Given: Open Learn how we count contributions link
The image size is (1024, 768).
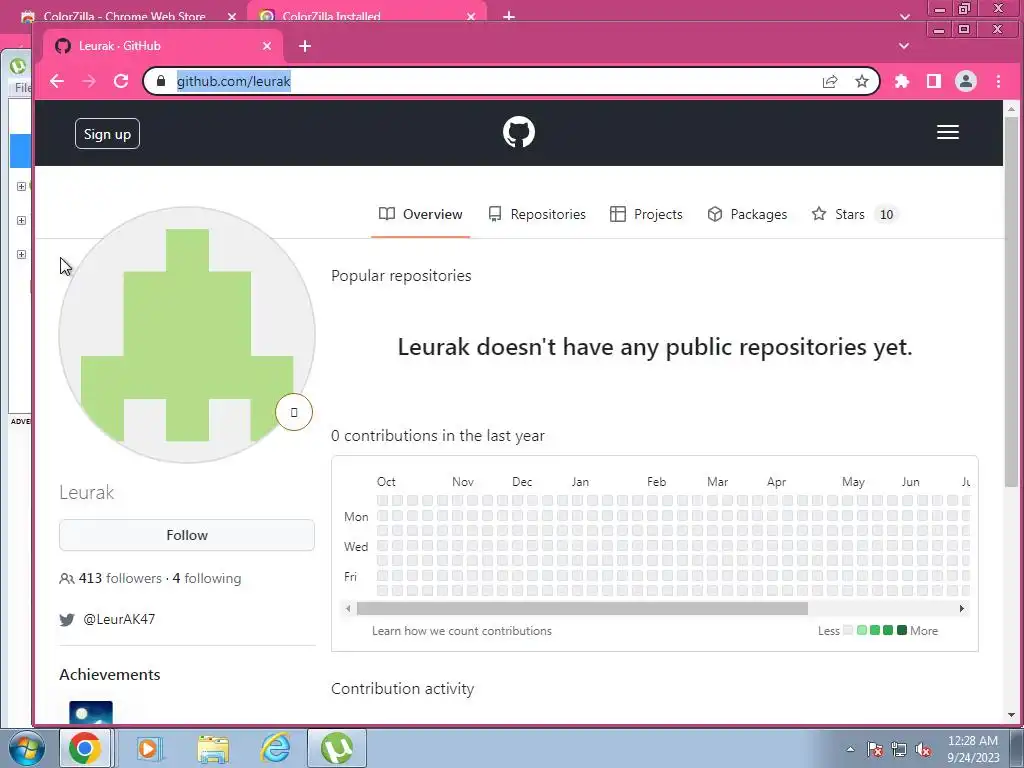Looking at the screenshot, I should point(462,631).
